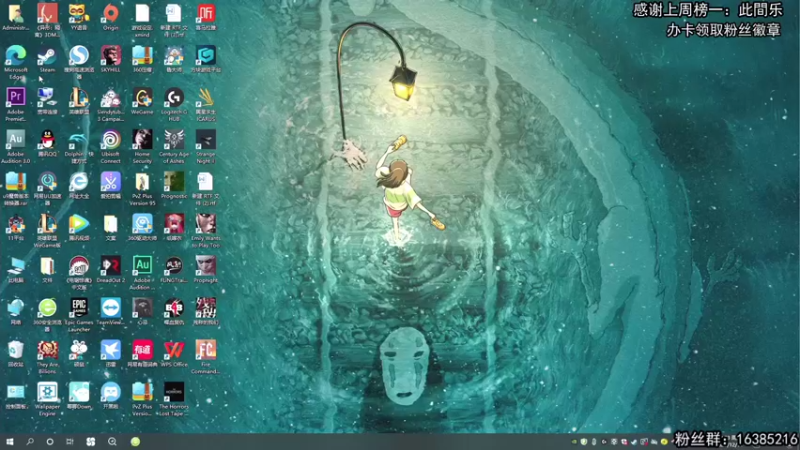The width and height of the screenshot is (800, 450).
Task: Open PvZ Plus Version 95 folder
Action: 142,182
